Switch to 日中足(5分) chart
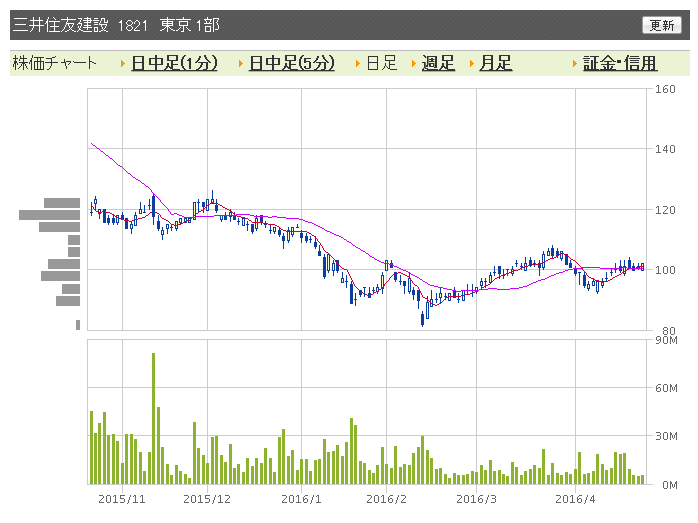This screenshot has height=523, width=698. [x=292, y=63]
